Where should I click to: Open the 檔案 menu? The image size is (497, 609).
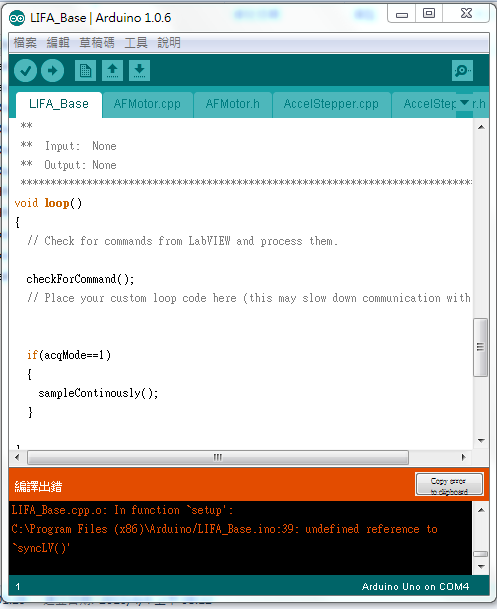click(x=25, y=42)
